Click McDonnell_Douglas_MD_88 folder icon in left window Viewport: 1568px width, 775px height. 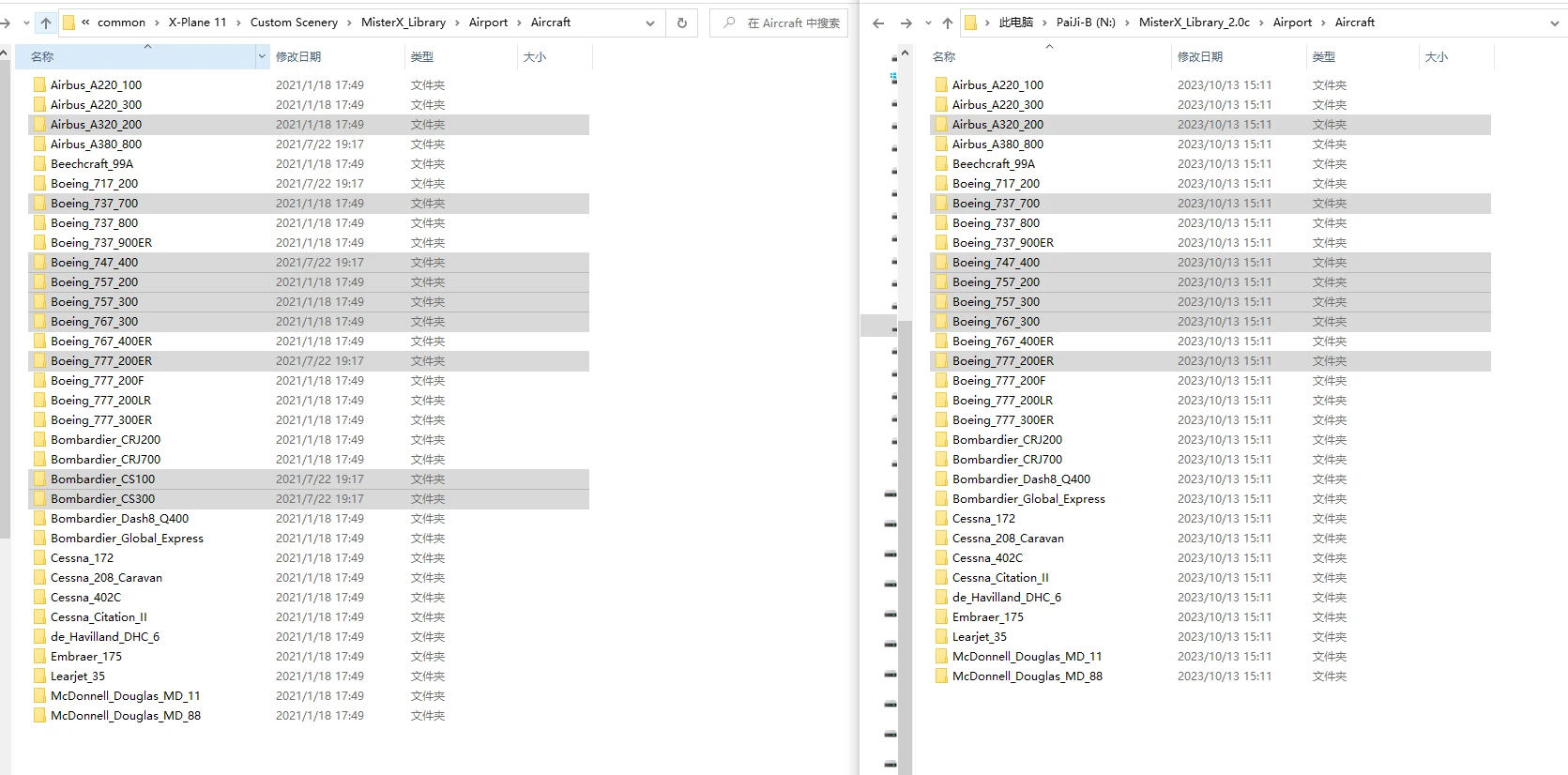tap(39, 715)
